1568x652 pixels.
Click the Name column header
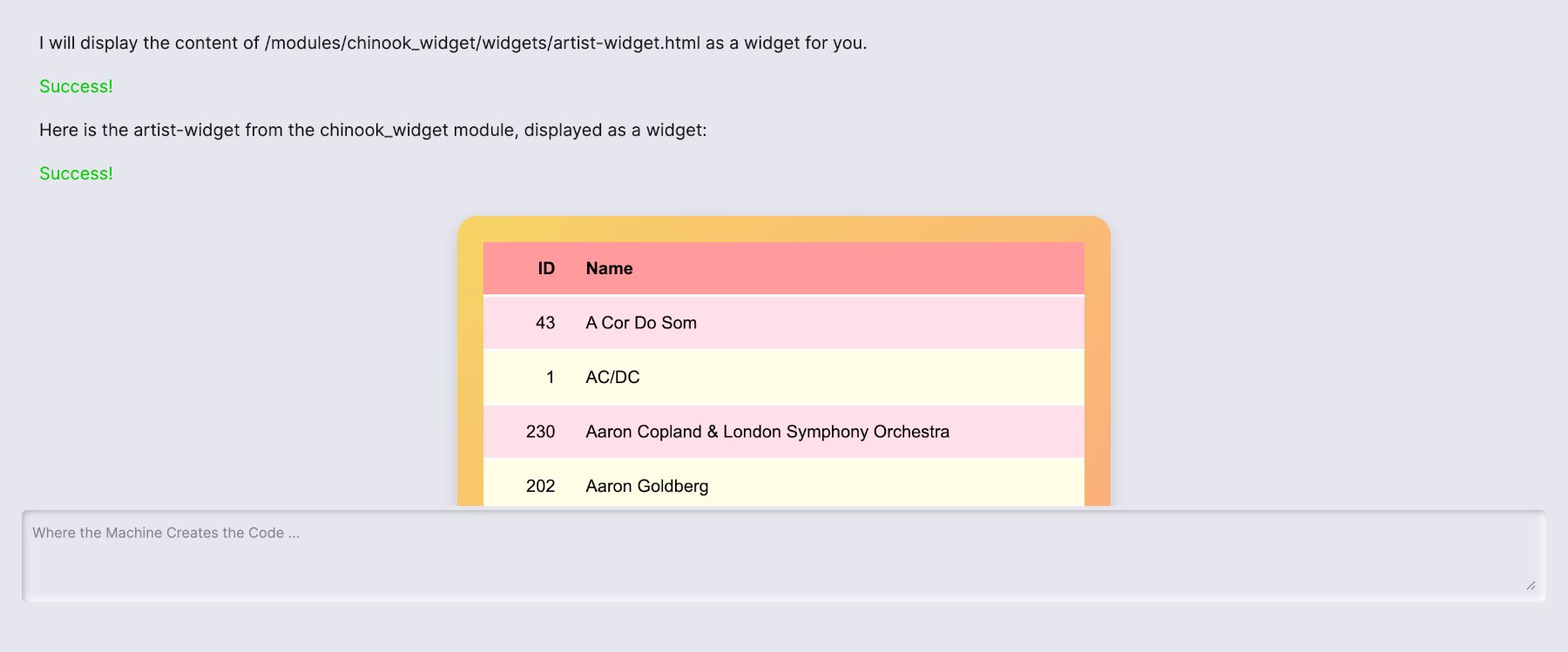tap(609, 269)
